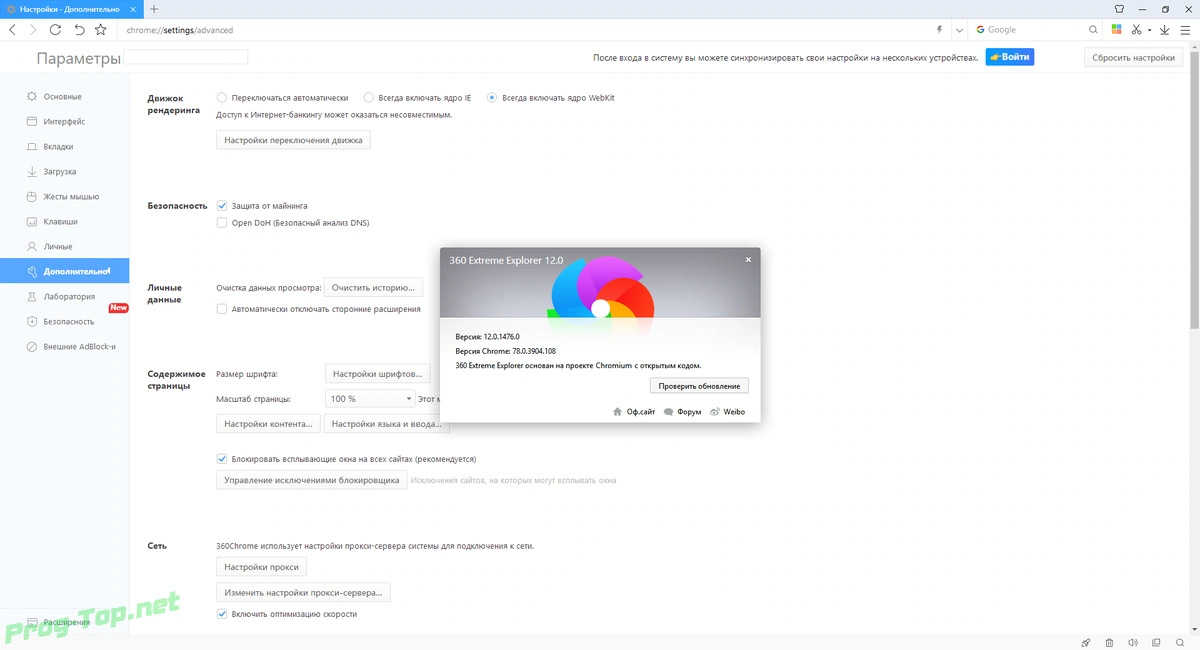Click the Google search magnifier icon
Viewport: 1200px width, 650px height.
pyautogui.click(x=1094, y=30)
